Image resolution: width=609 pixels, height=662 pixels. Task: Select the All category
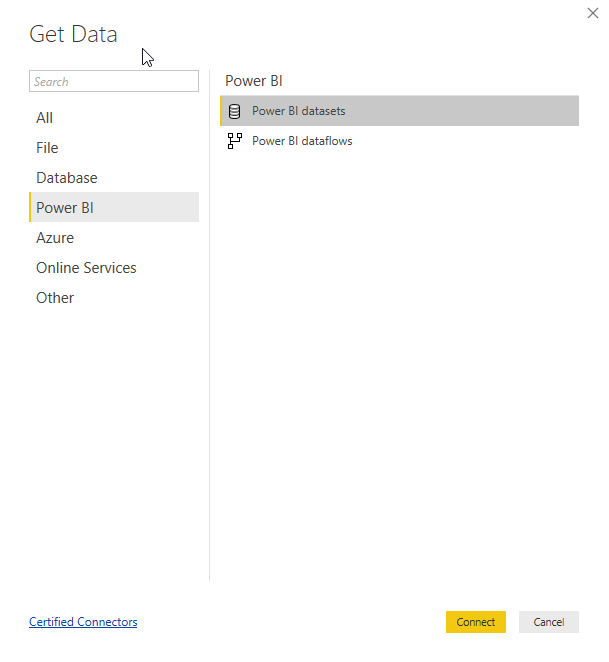click(114, 118)
